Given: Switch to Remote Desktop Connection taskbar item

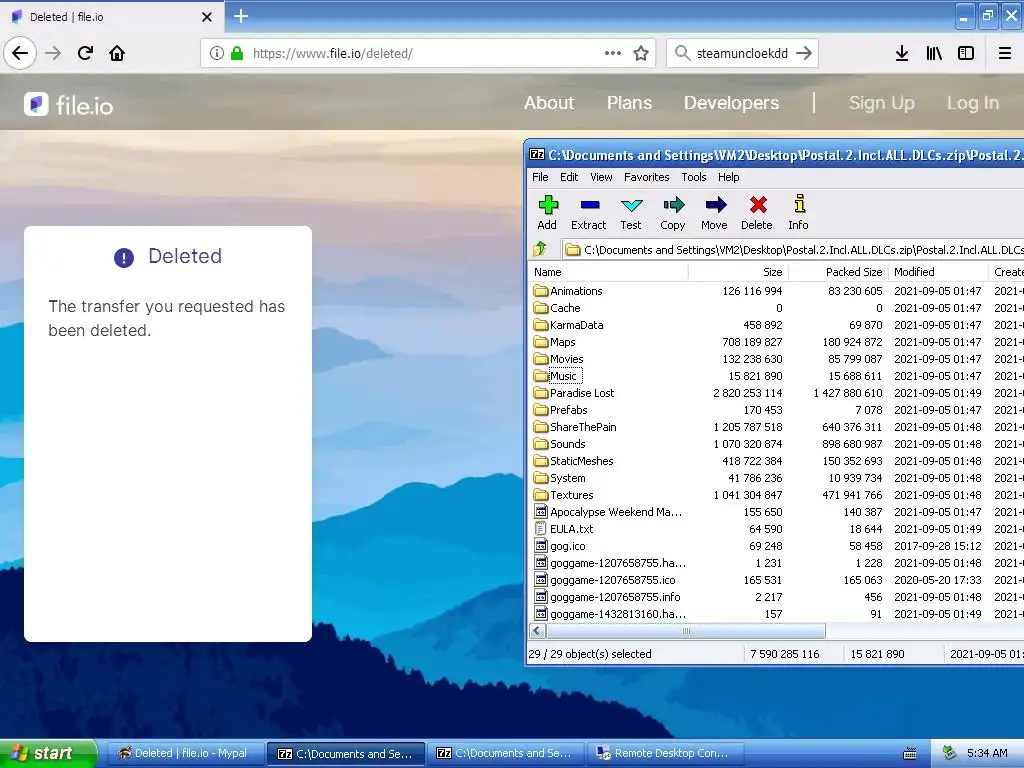Looking at the screenshot, I should point(665,753).
